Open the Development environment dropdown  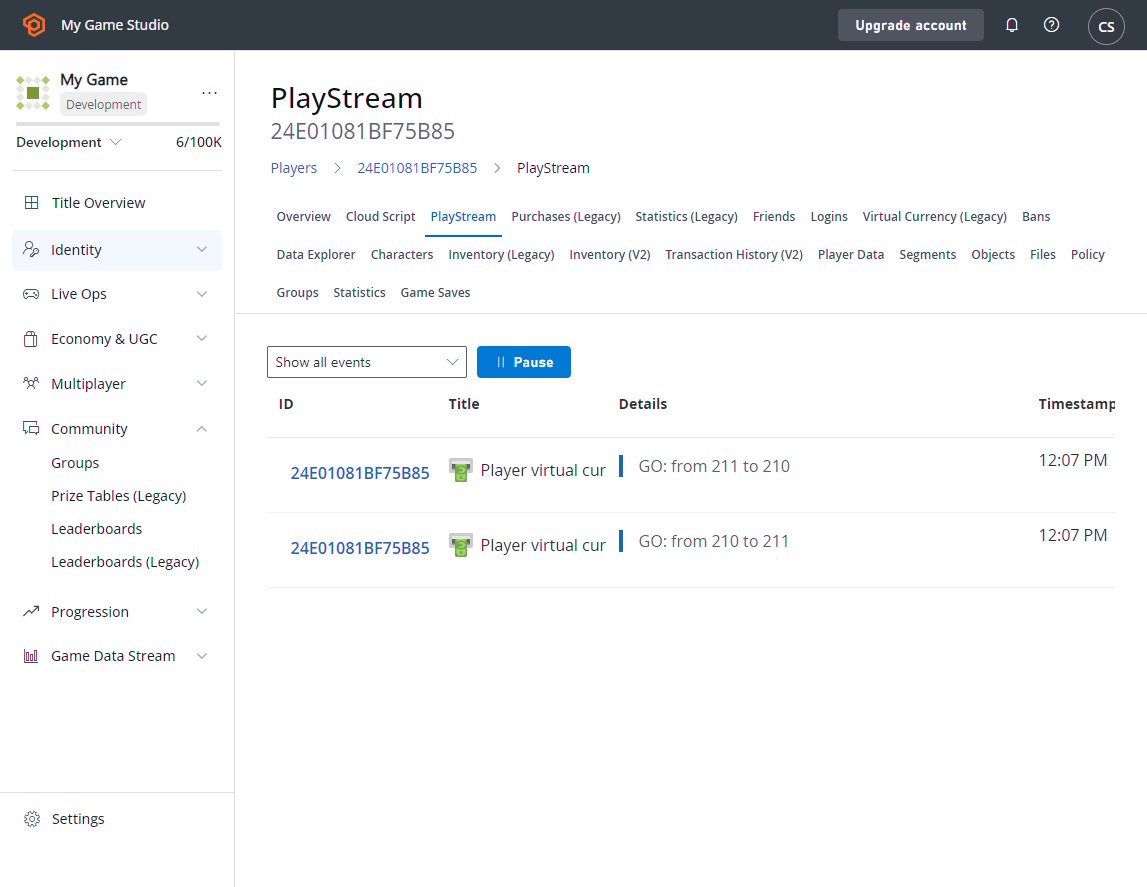69,142
